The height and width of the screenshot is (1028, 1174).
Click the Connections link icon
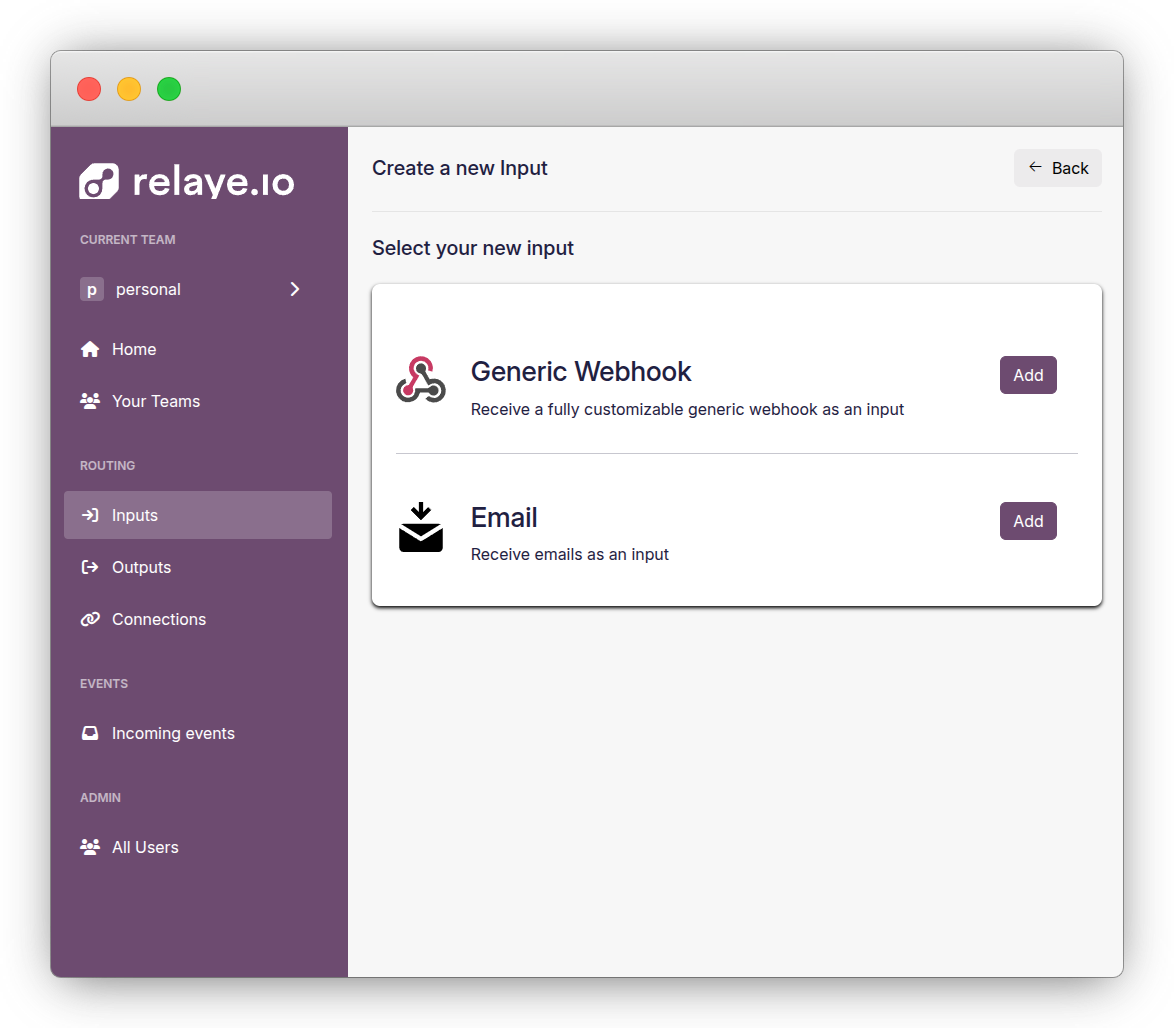[90, 619]
